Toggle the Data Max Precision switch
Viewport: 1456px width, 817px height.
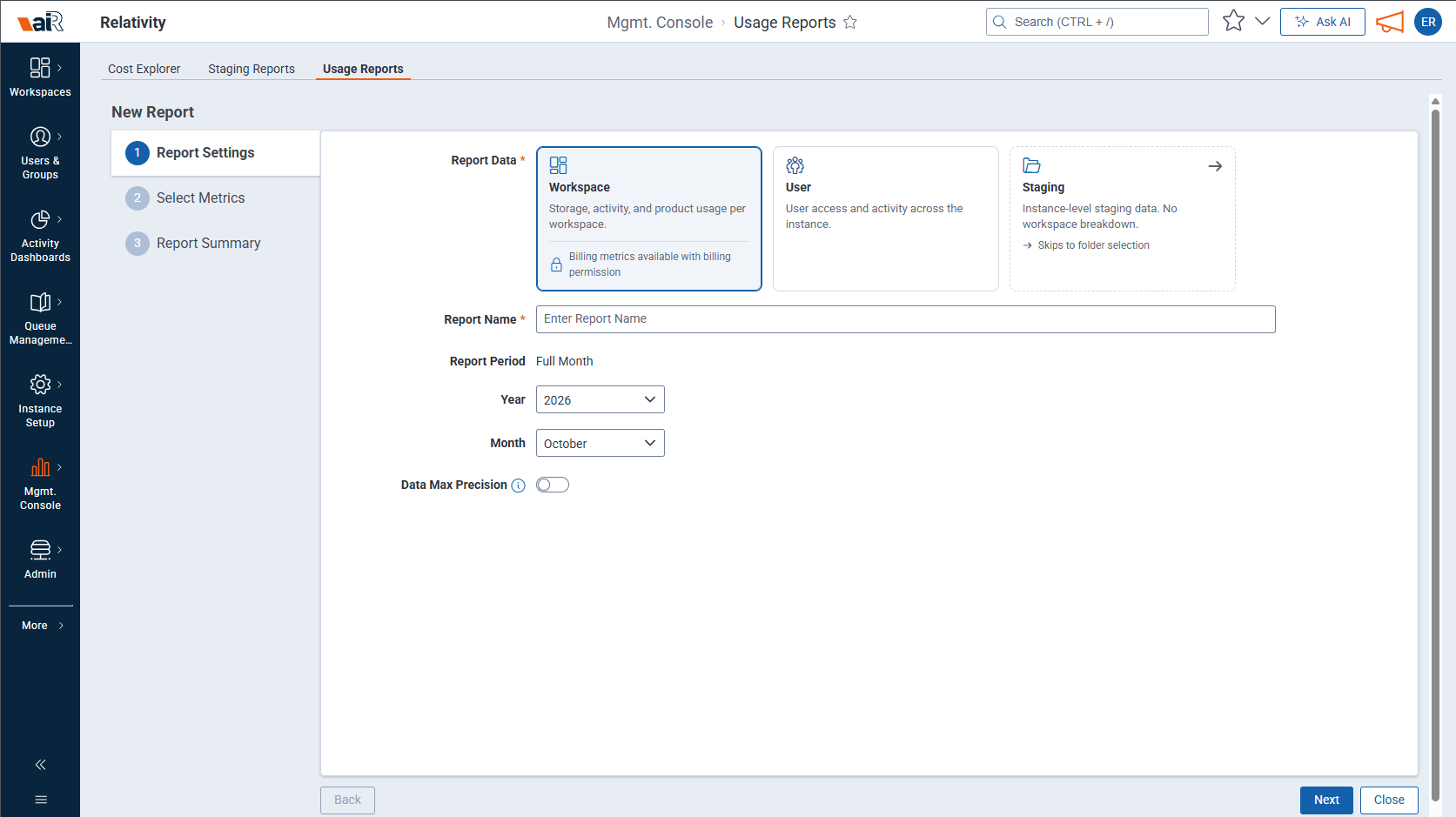pos(553,485)
